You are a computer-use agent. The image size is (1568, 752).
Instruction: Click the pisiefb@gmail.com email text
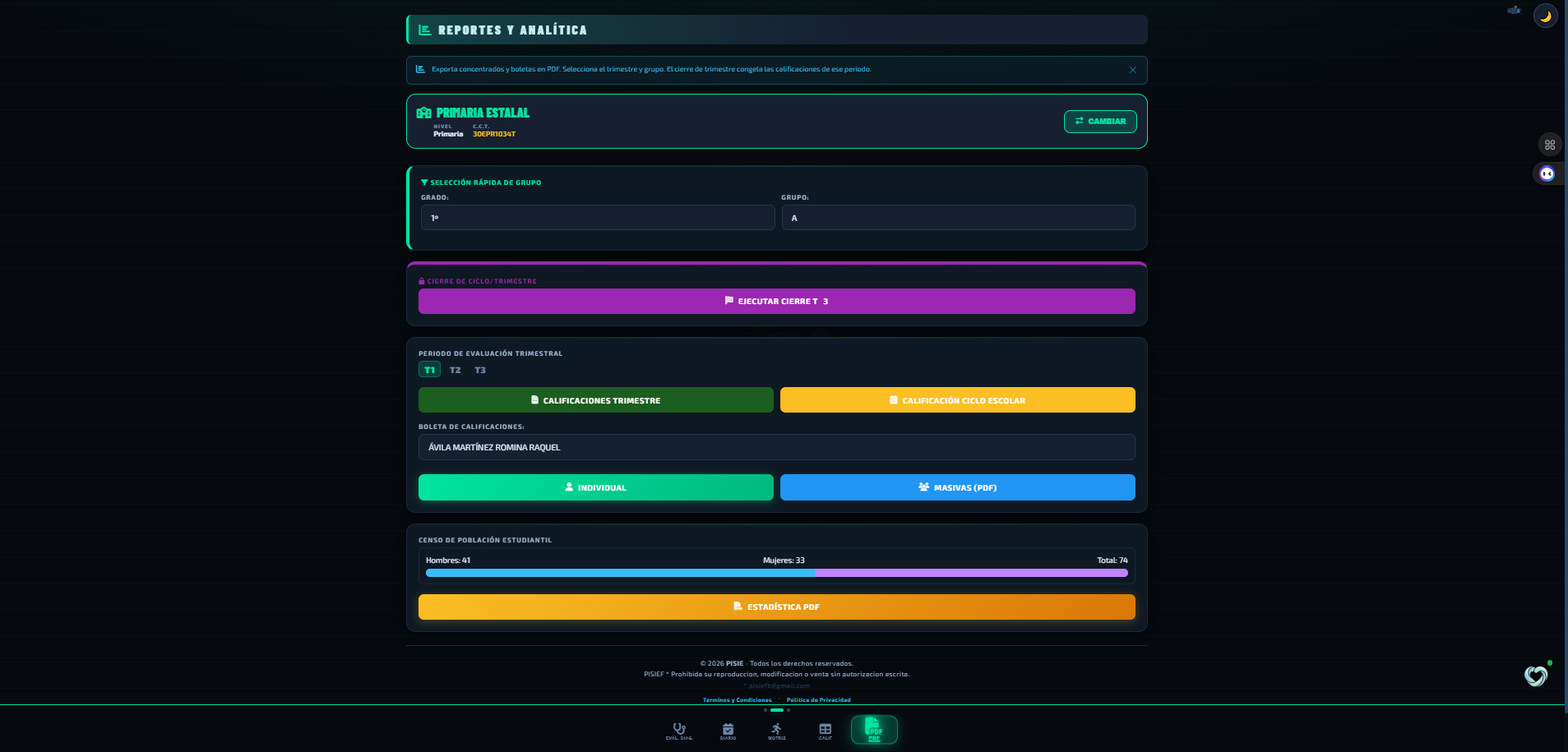779,685
